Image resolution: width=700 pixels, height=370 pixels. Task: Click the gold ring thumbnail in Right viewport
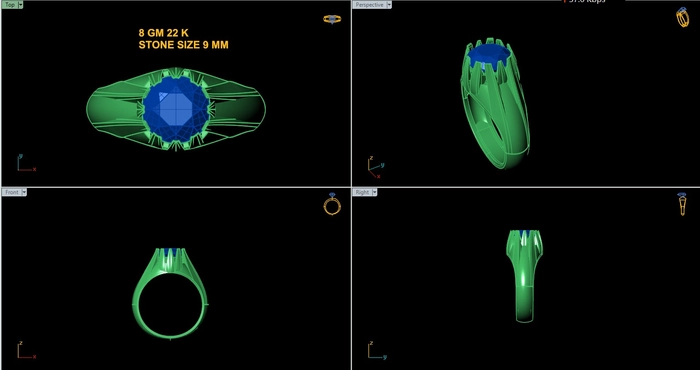(x=682, y=204)
